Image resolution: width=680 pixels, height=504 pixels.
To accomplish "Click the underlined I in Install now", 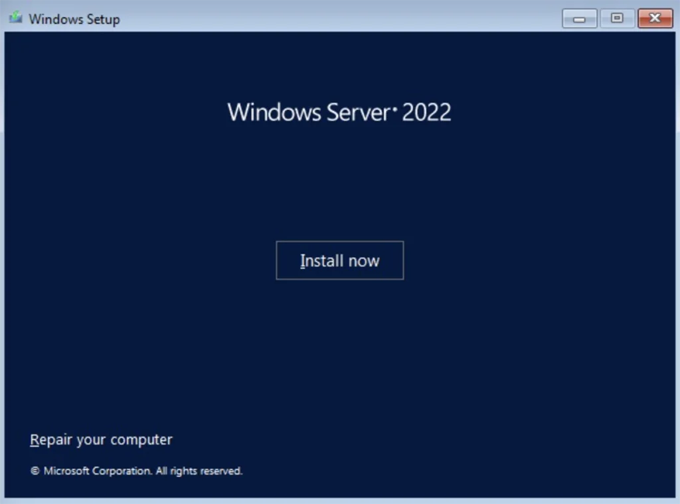I will 302,261.
